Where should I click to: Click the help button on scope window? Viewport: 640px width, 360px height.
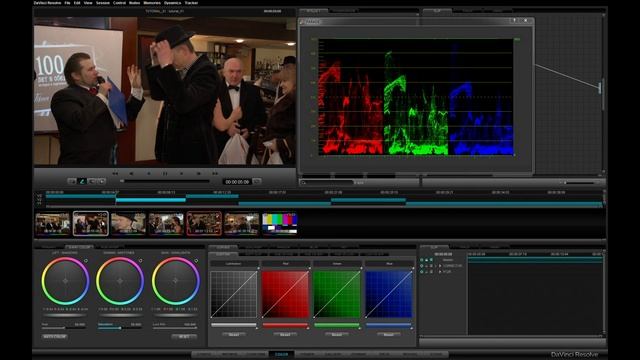click(x=514, y=20)
